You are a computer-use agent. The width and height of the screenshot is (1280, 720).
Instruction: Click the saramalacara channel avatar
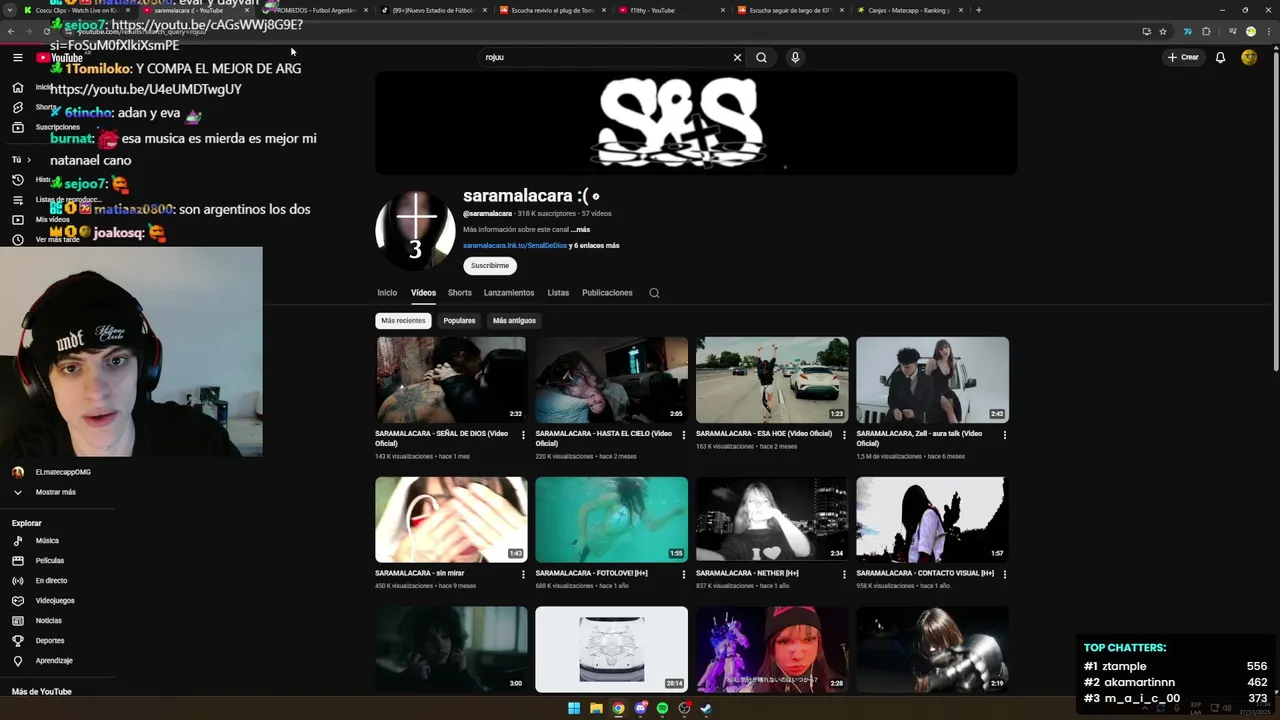coord(415,230)
